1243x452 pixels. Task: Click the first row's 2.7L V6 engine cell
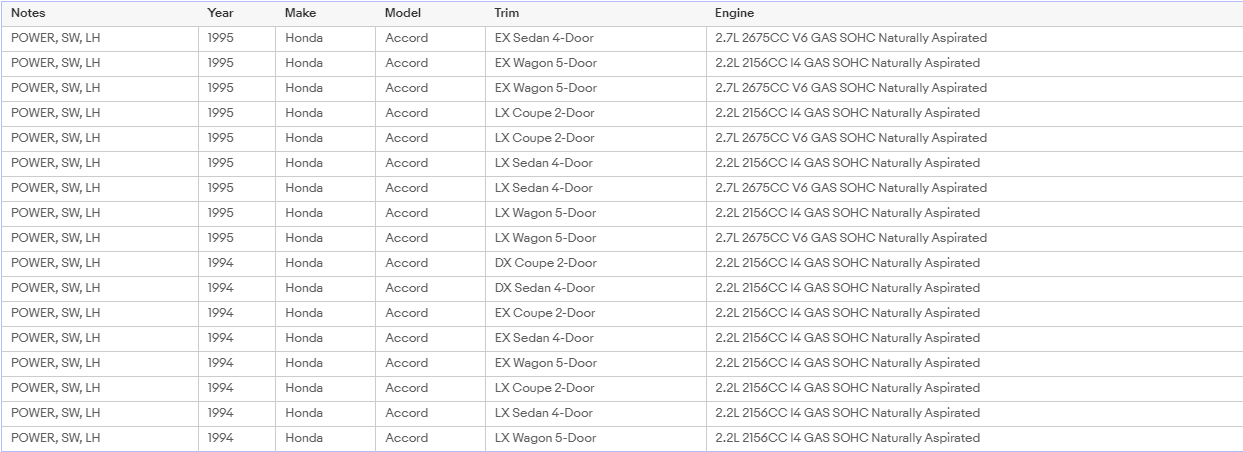tap(974, 38)
